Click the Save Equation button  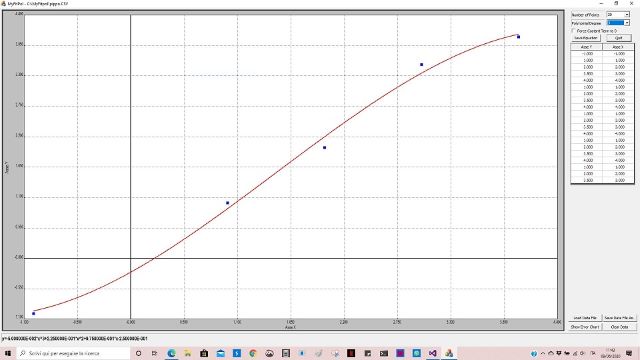(x=586, y=38)
